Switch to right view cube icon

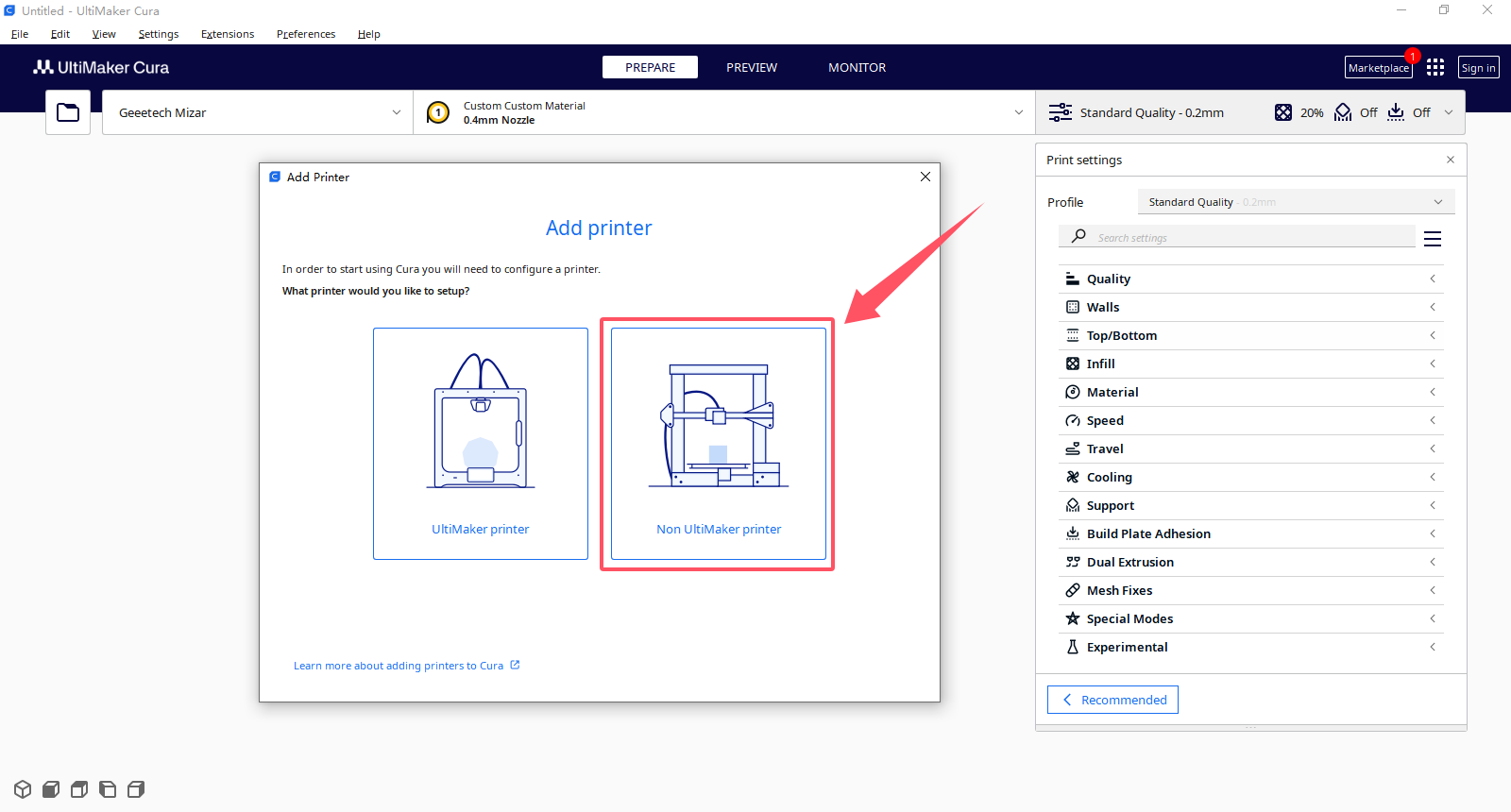[x=136, y=789]
